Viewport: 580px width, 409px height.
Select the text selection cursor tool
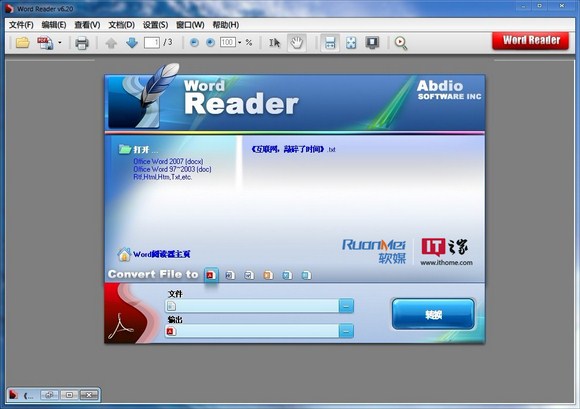pyautogui.click(x=274, y=43)
